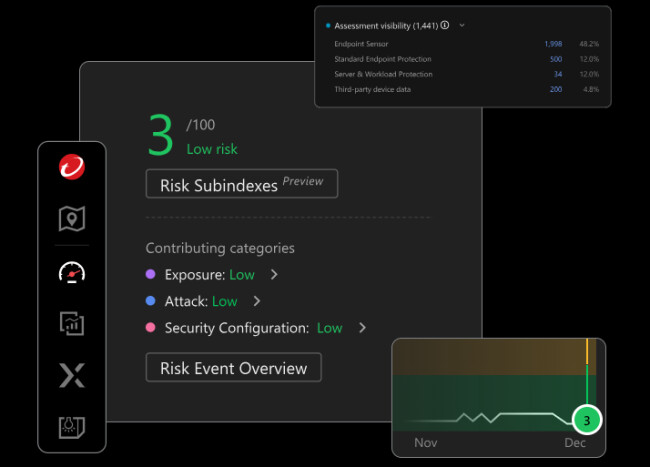Open Standard Endpoint Protection count 500

click(555, 59)
